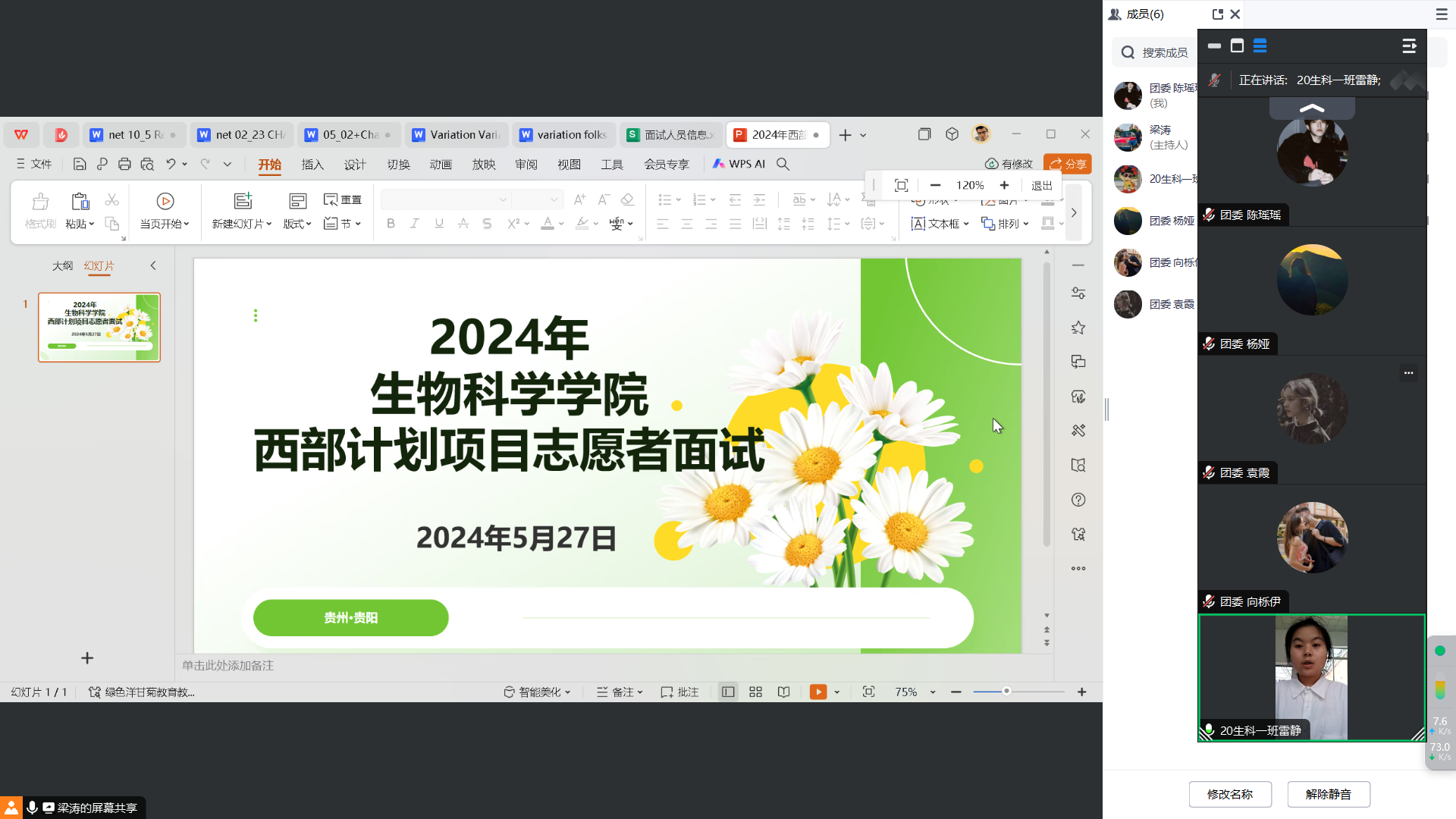Image resolution: width=1456 pixels, height=819 pixels.
Task: Switch to the 大纲 outline tab
Action: click(62, 266)
